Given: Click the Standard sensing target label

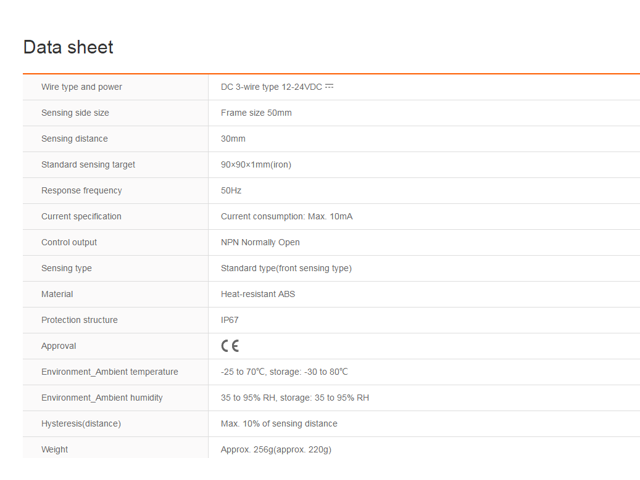Looking at the screenshot, I should (88, 165).
